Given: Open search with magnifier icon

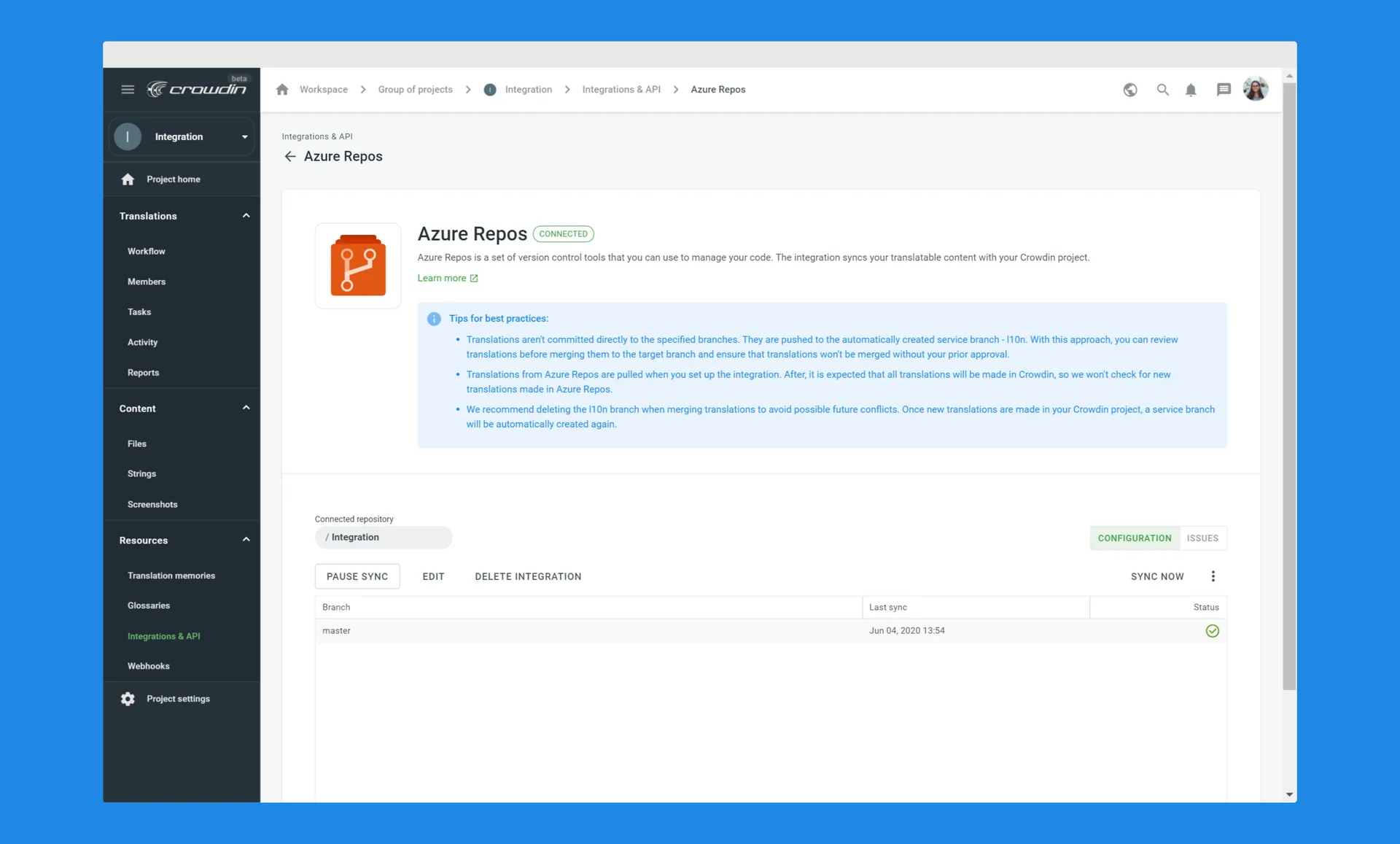Looking at the screenshot, I should click(1163, 90).
